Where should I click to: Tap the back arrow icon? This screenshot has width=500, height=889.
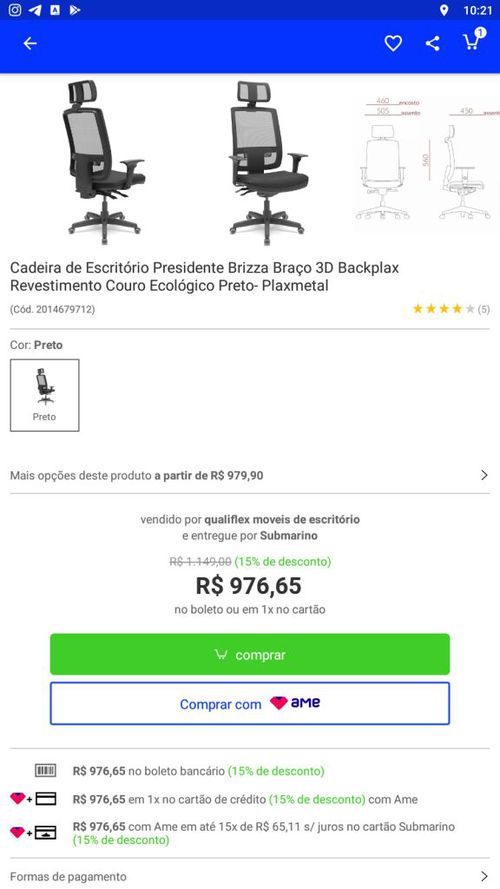point(30,43)
